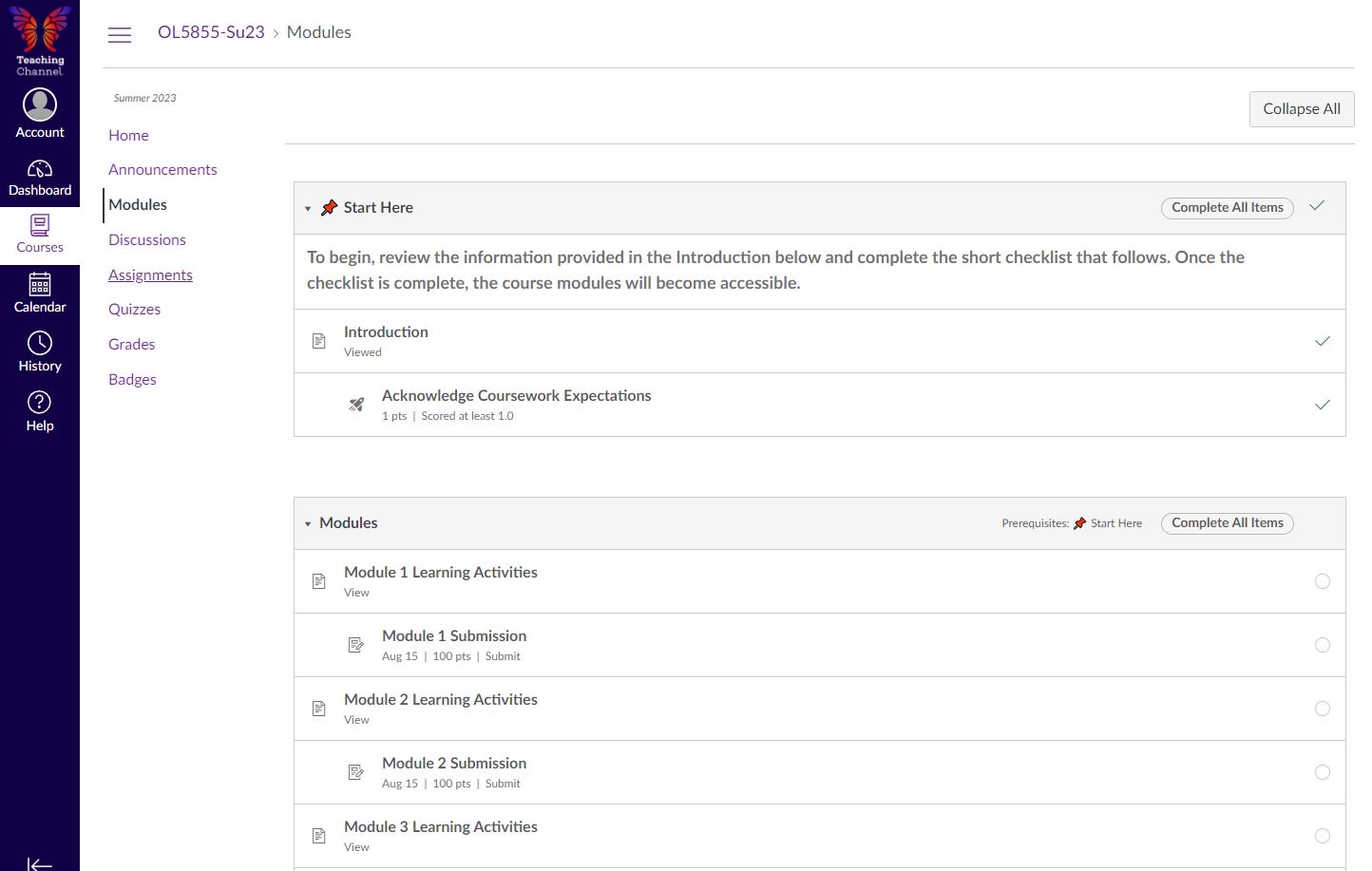Collapse the Start Here module section
The height and width of the screenshot is (871, 1372).
pyautogui.click(x=308, y=208)
